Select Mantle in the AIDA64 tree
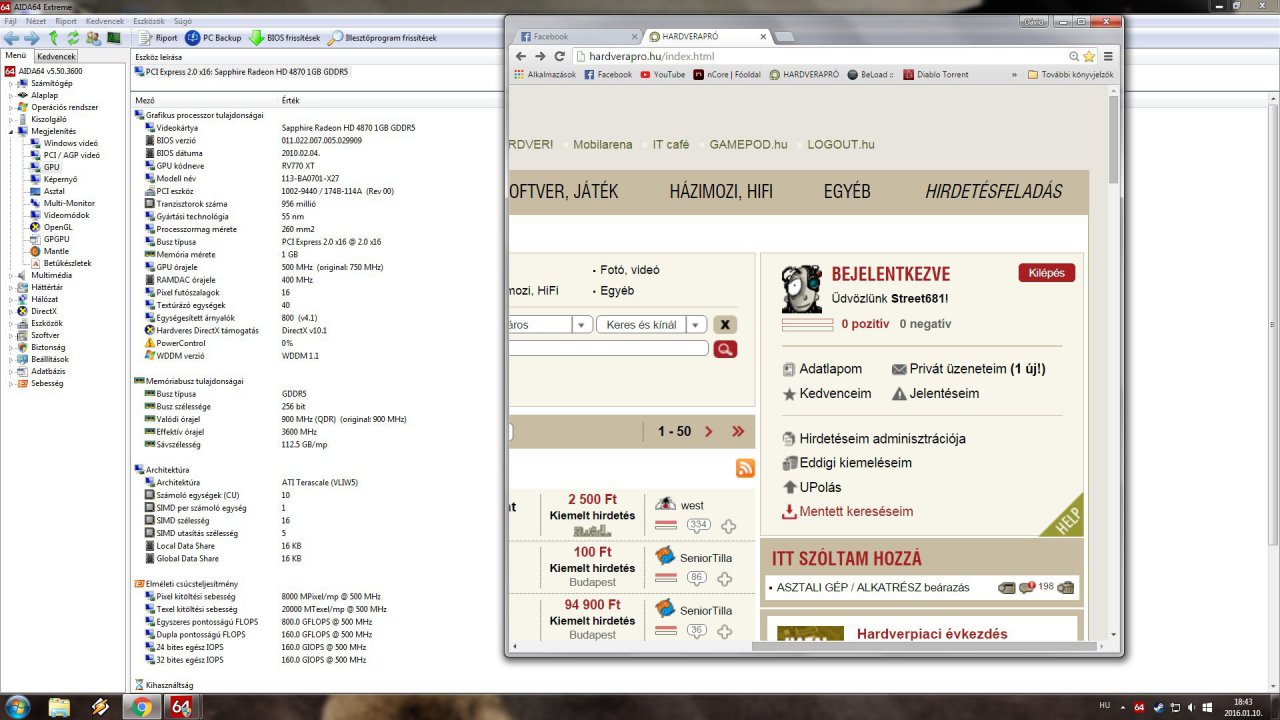 49,251
